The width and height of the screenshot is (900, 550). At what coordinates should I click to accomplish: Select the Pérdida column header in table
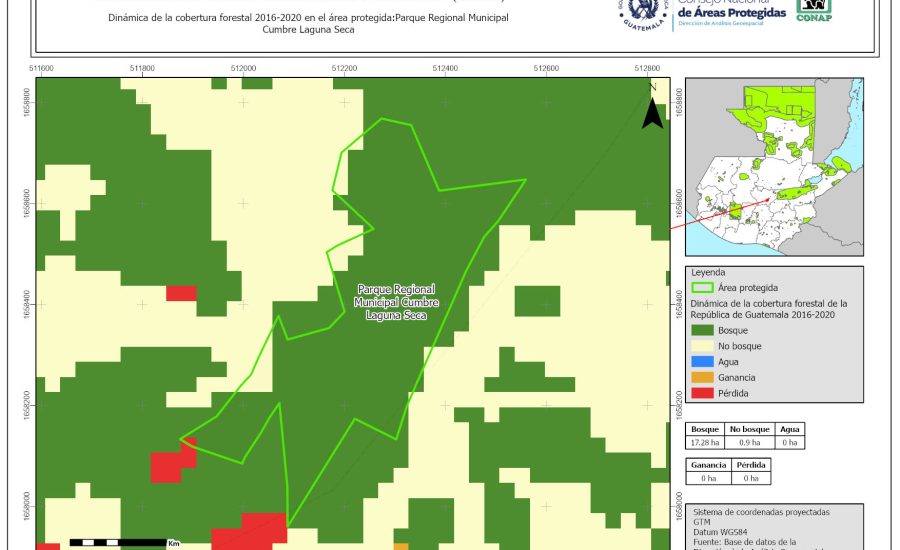[x=751, y=465]
